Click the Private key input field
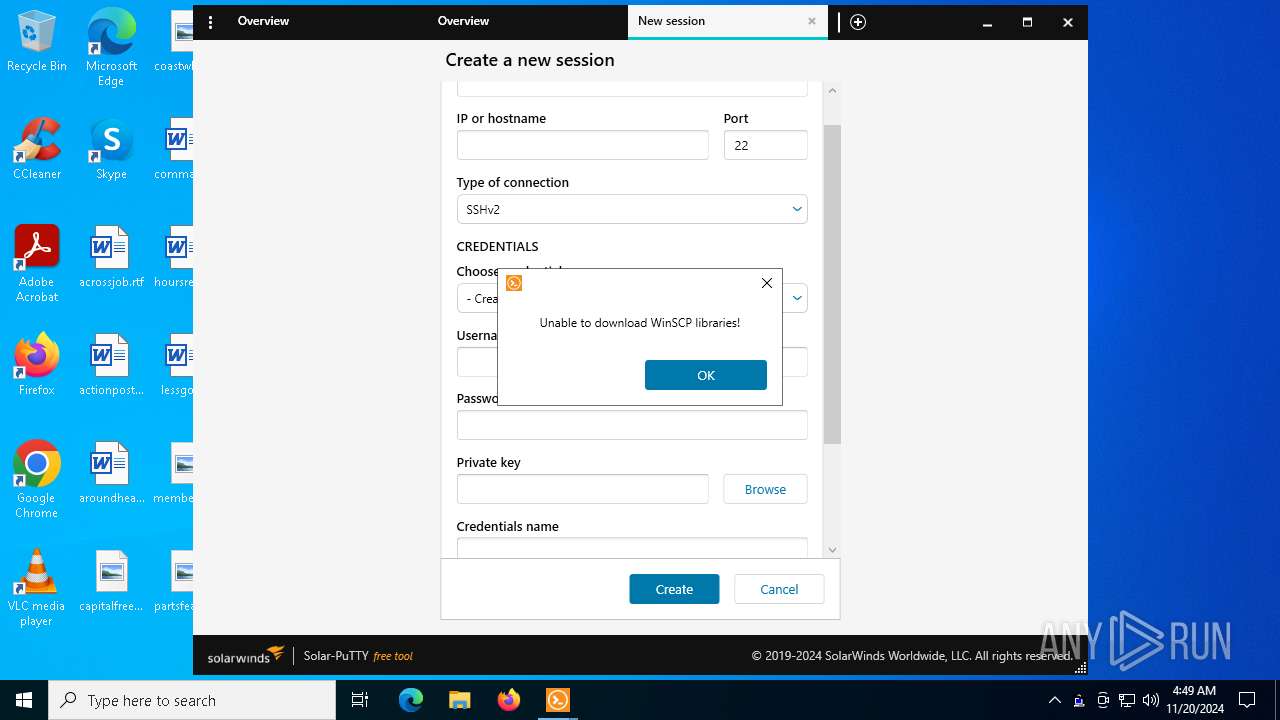This screenshot has height=720, width=1280. tap(582, 489)
